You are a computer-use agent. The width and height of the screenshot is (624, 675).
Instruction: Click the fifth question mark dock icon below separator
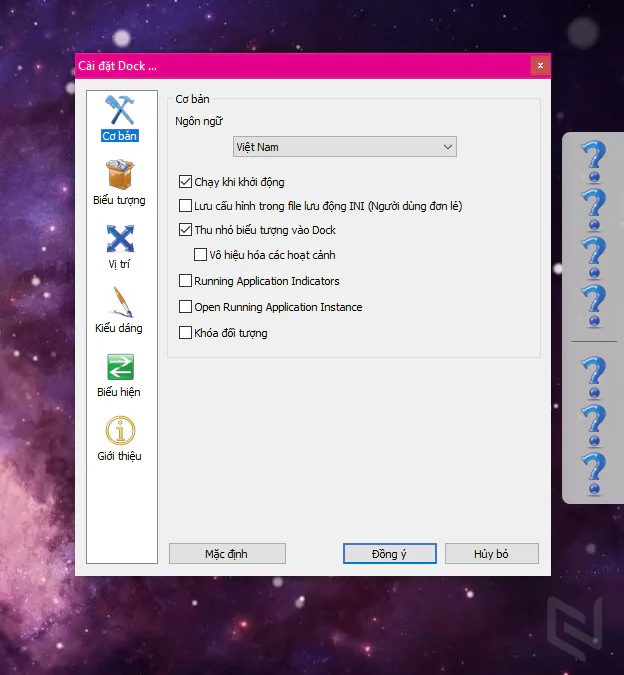[594, 377]
